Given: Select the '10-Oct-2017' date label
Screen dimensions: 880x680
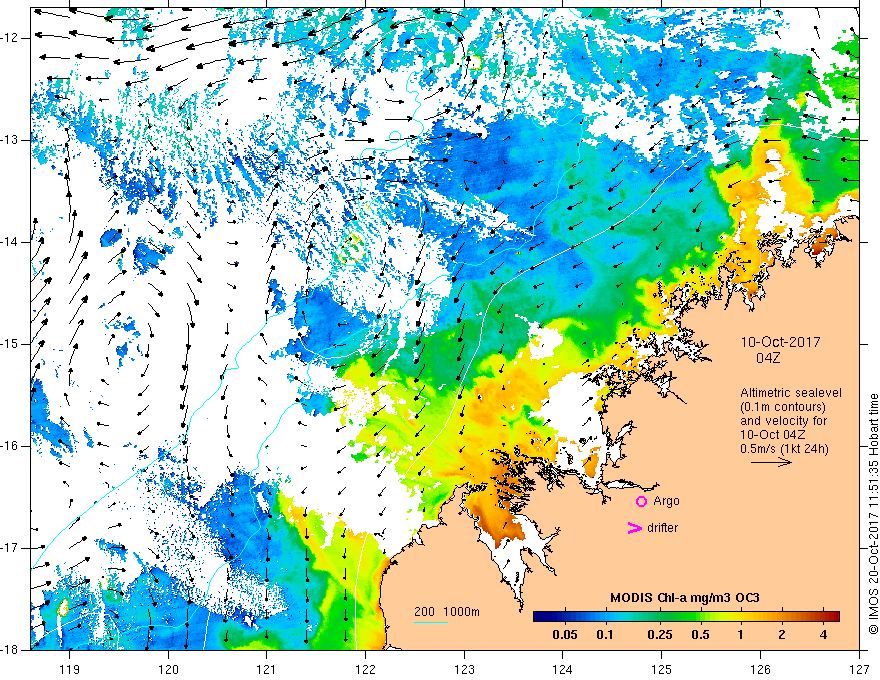Looking at the screenshot, I should click(x=780, y=342).
